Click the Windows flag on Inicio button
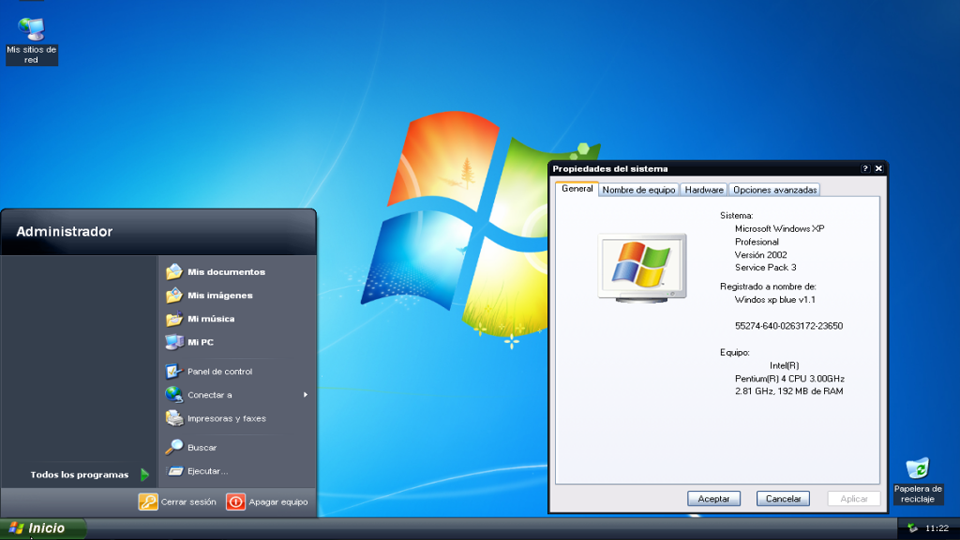960x540 pixels. tap(17, 528)
